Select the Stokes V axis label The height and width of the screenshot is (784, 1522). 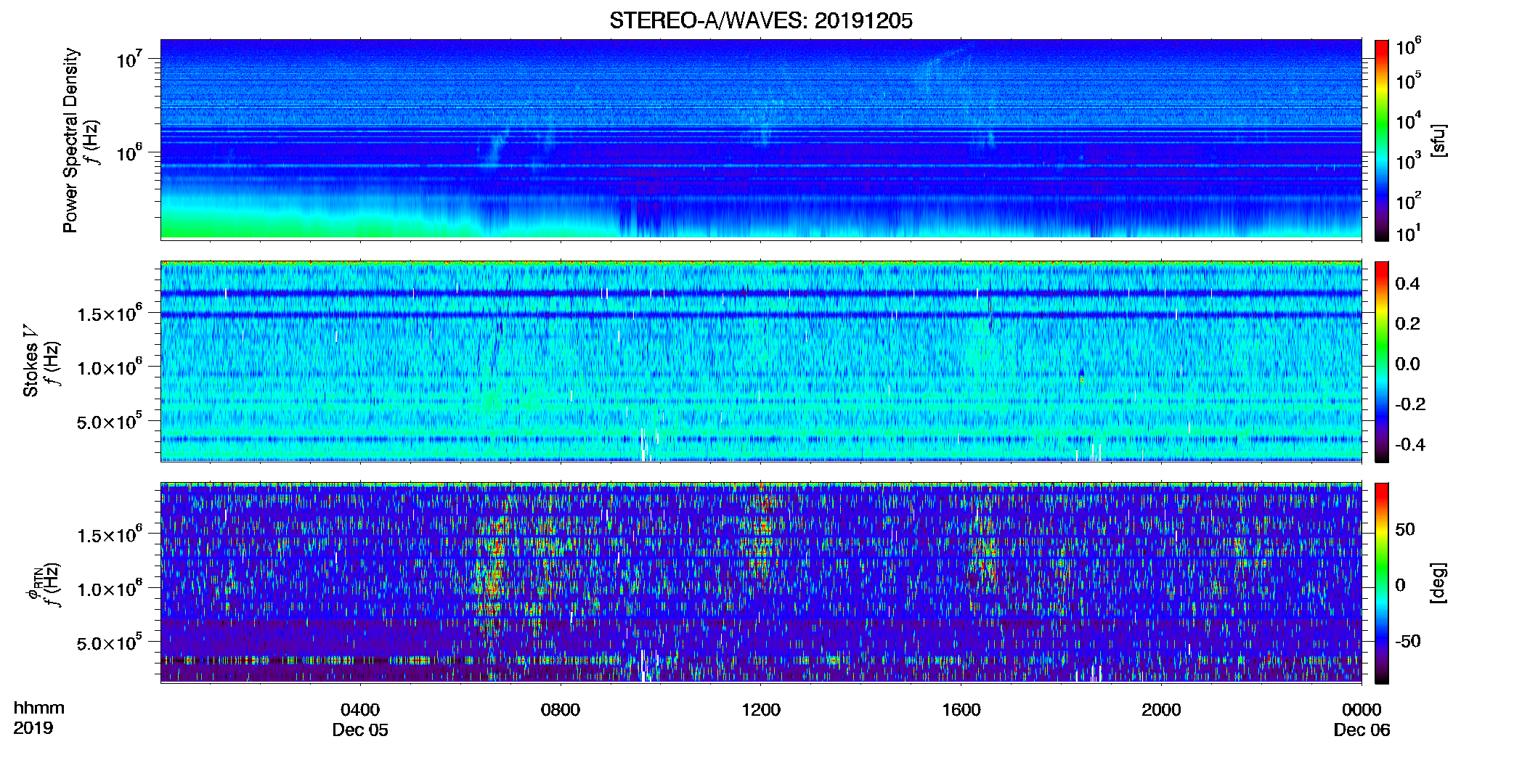pos(31,362)
